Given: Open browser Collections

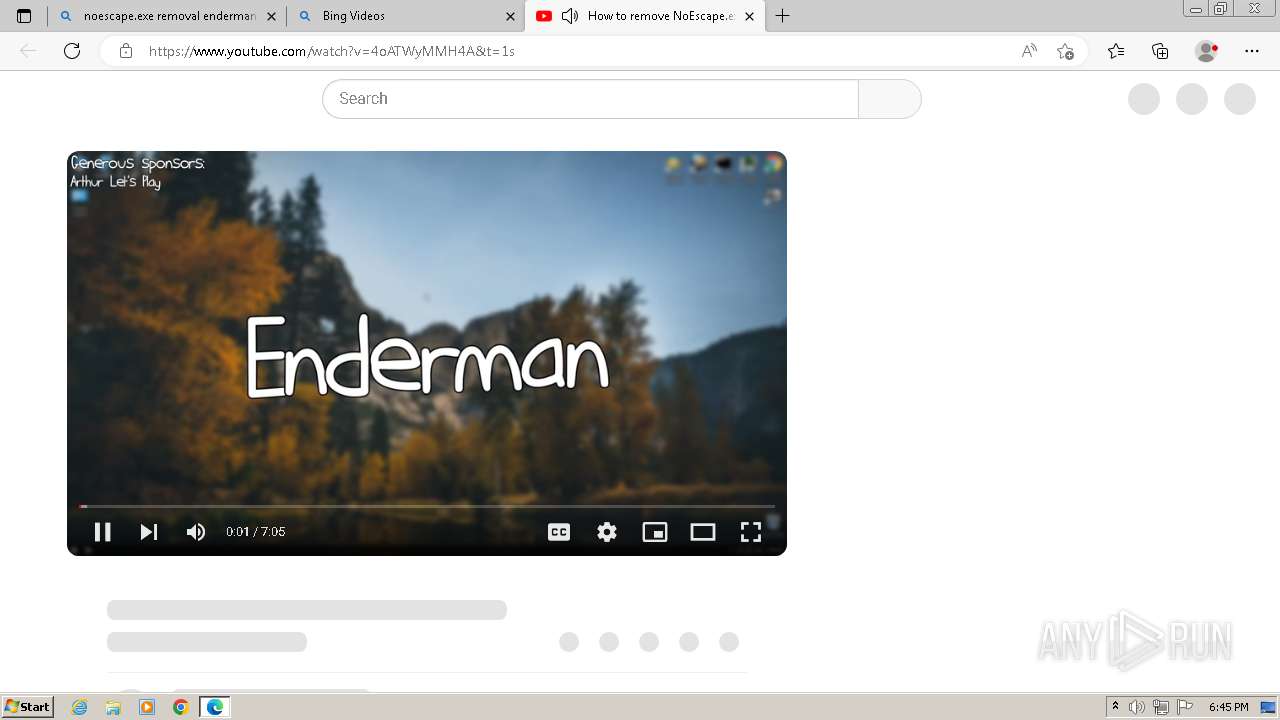Looking at the screenshot, I should point(1160,51).
